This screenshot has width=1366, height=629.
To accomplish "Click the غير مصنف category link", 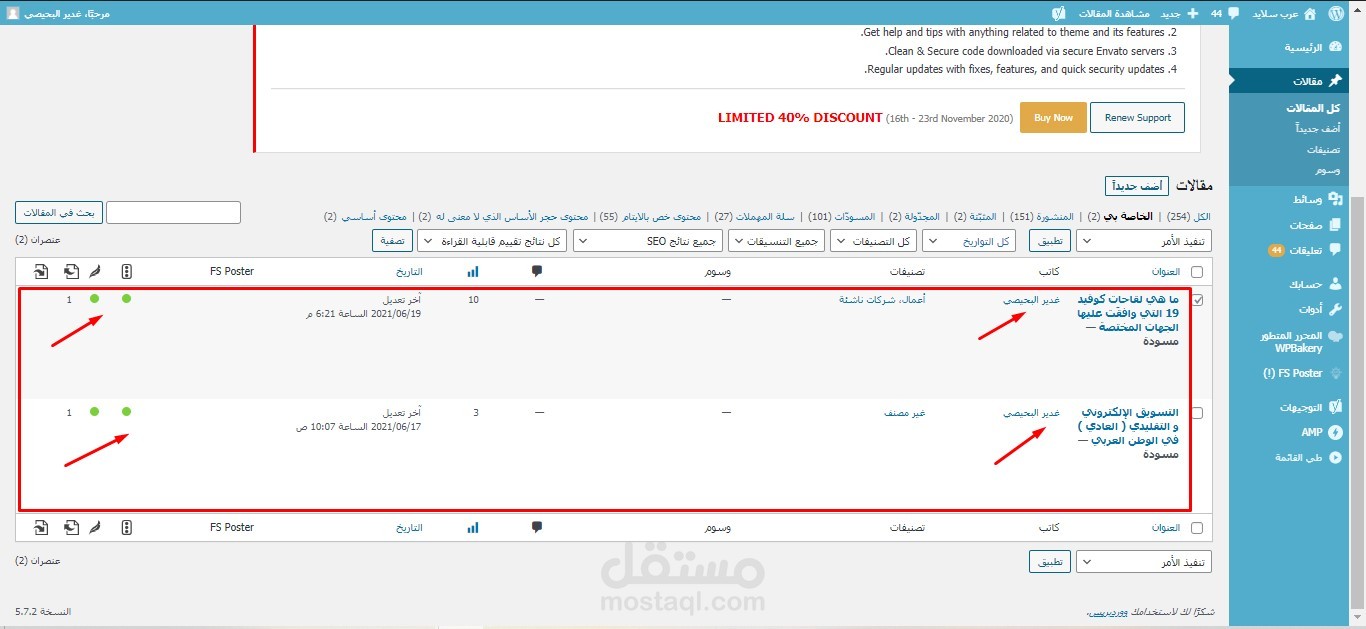I will [x=905, y=412].
